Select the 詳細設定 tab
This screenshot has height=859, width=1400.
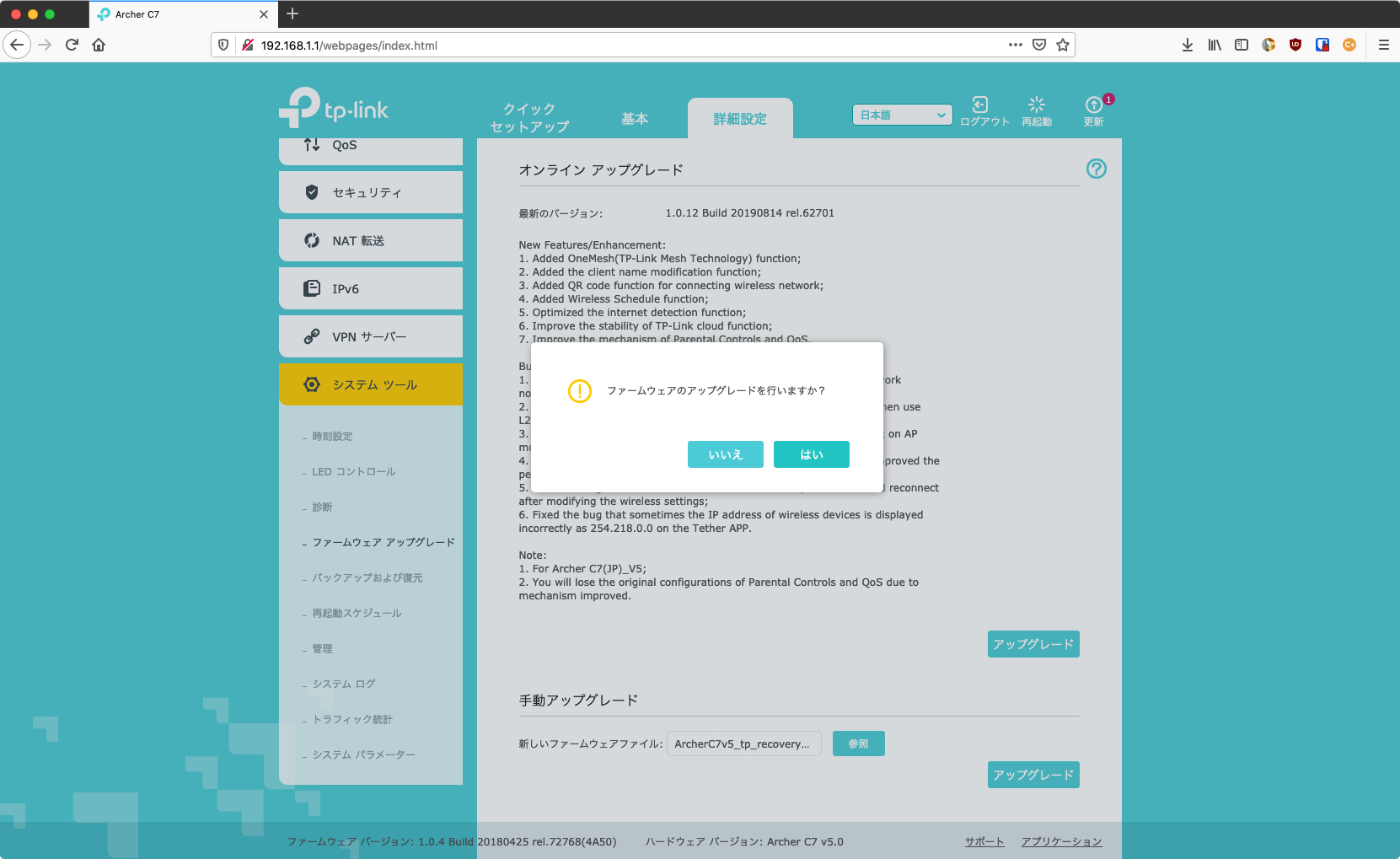[x=740, y=119]
